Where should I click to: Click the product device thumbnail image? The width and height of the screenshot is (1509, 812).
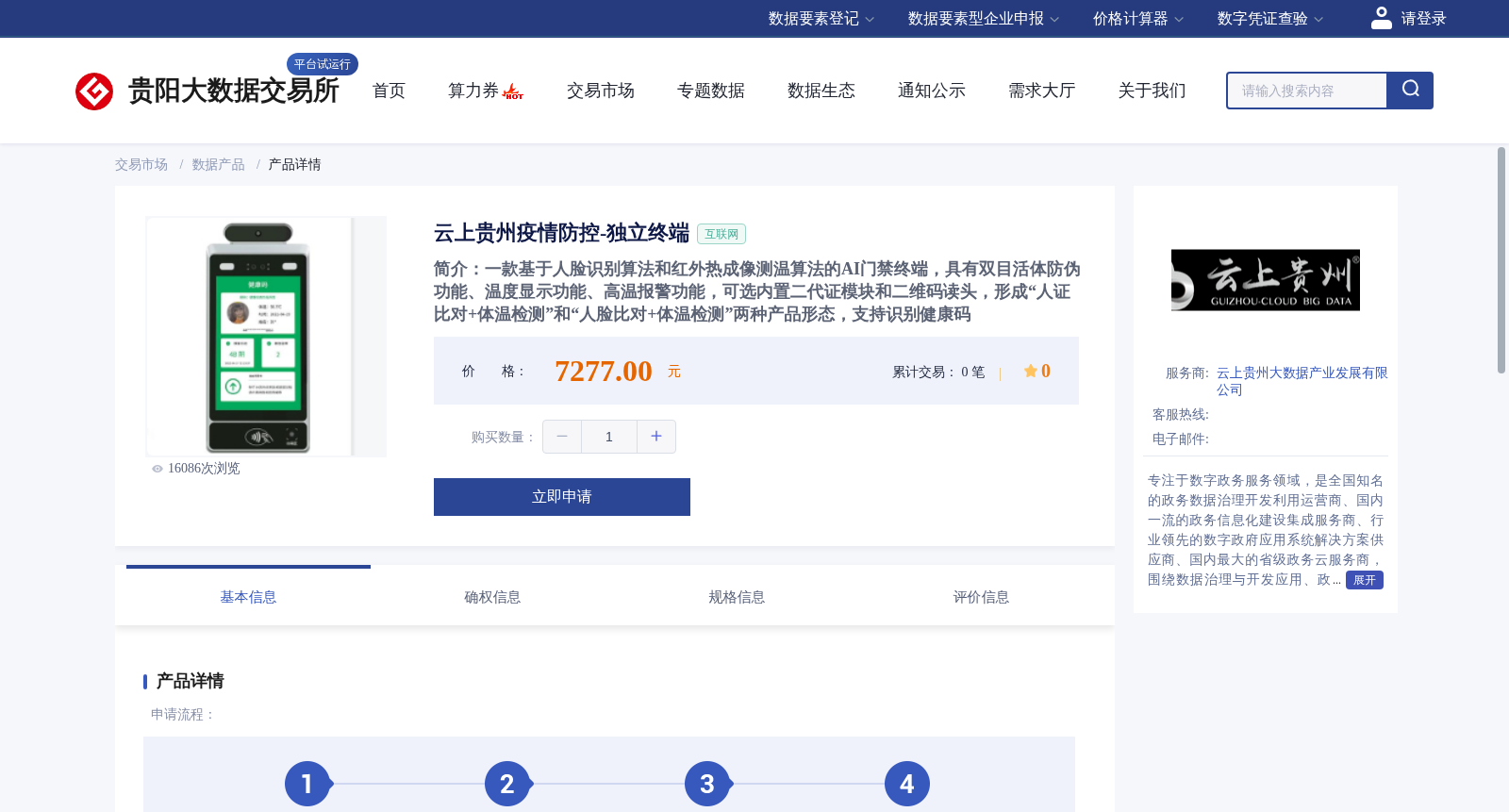point(266,337)
